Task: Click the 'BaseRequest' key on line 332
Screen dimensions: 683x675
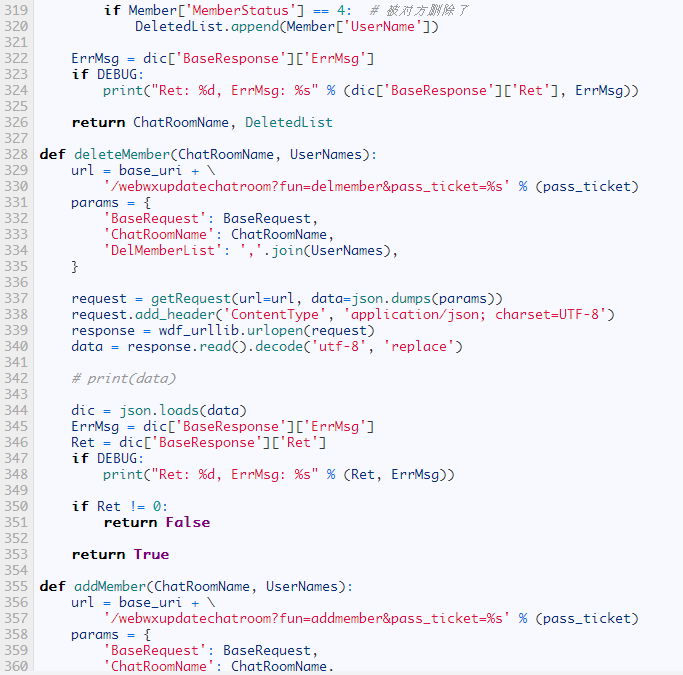Action: point(155,219)
